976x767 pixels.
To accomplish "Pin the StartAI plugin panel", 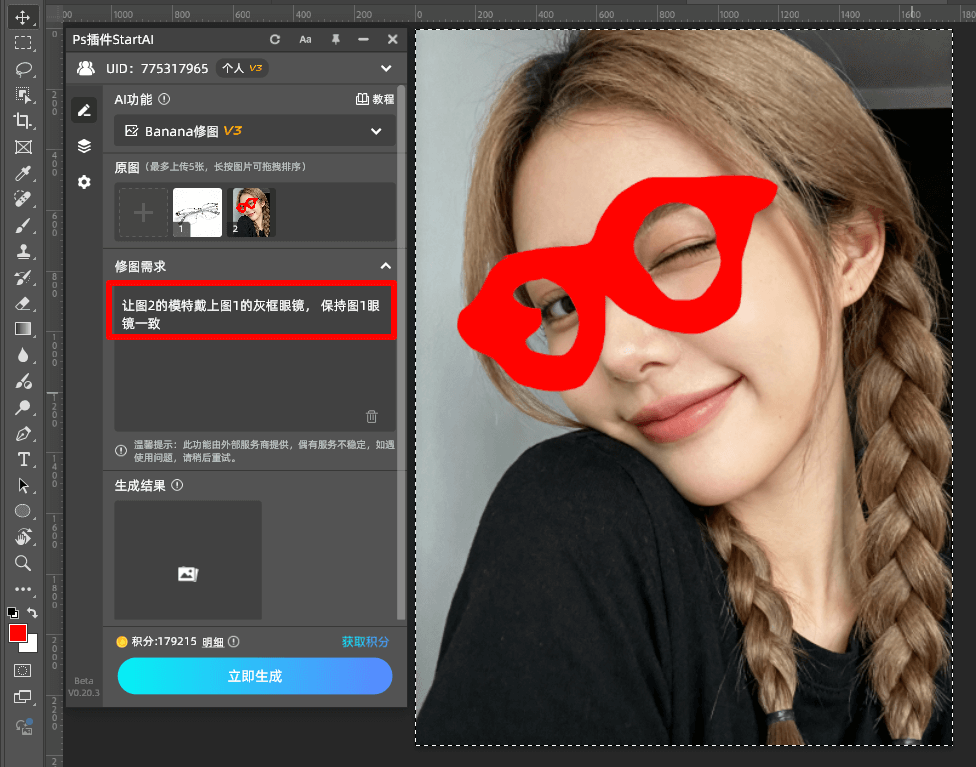I will 335,39.
